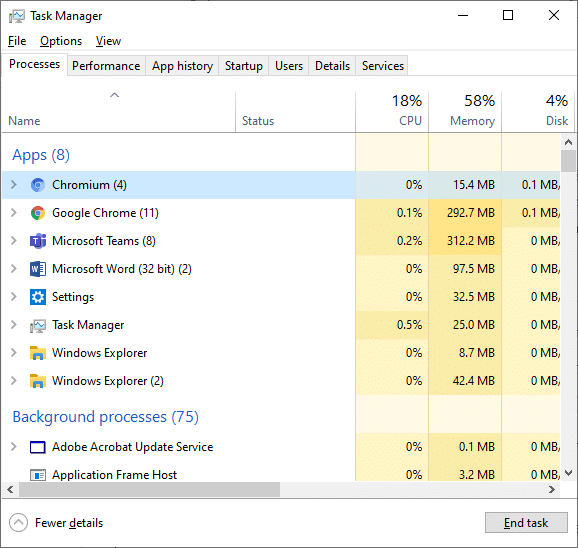Expand the Adobe Acrobat Update Service row
The image size is (578, 548).
[14, 447]
